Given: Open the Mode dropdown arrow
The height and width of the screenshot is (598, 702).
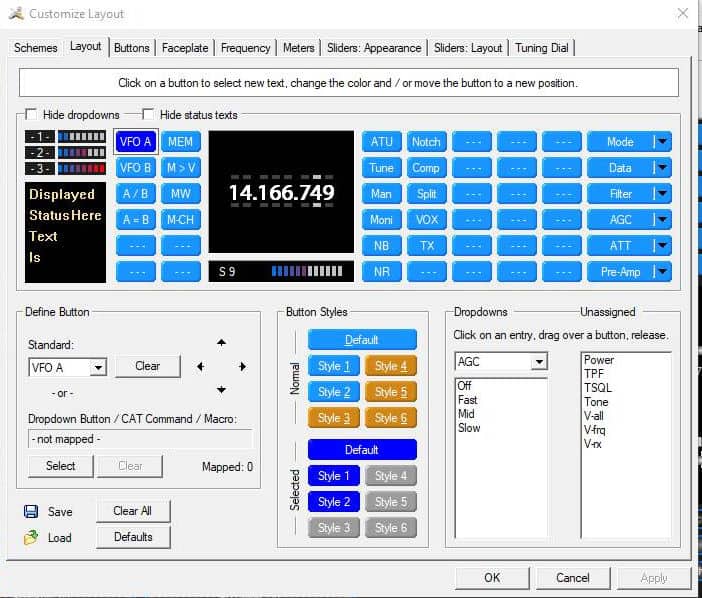Looking at the screenshot, I should [662, 142].
